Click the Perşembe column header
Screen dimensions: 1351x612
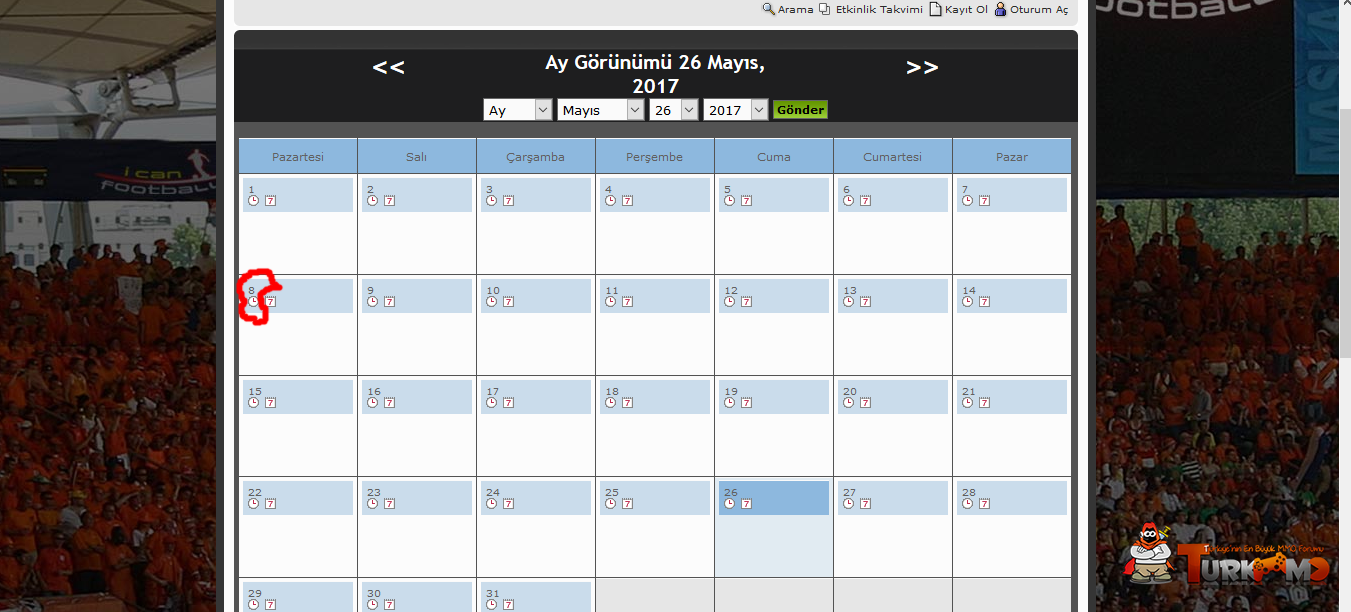654,157
